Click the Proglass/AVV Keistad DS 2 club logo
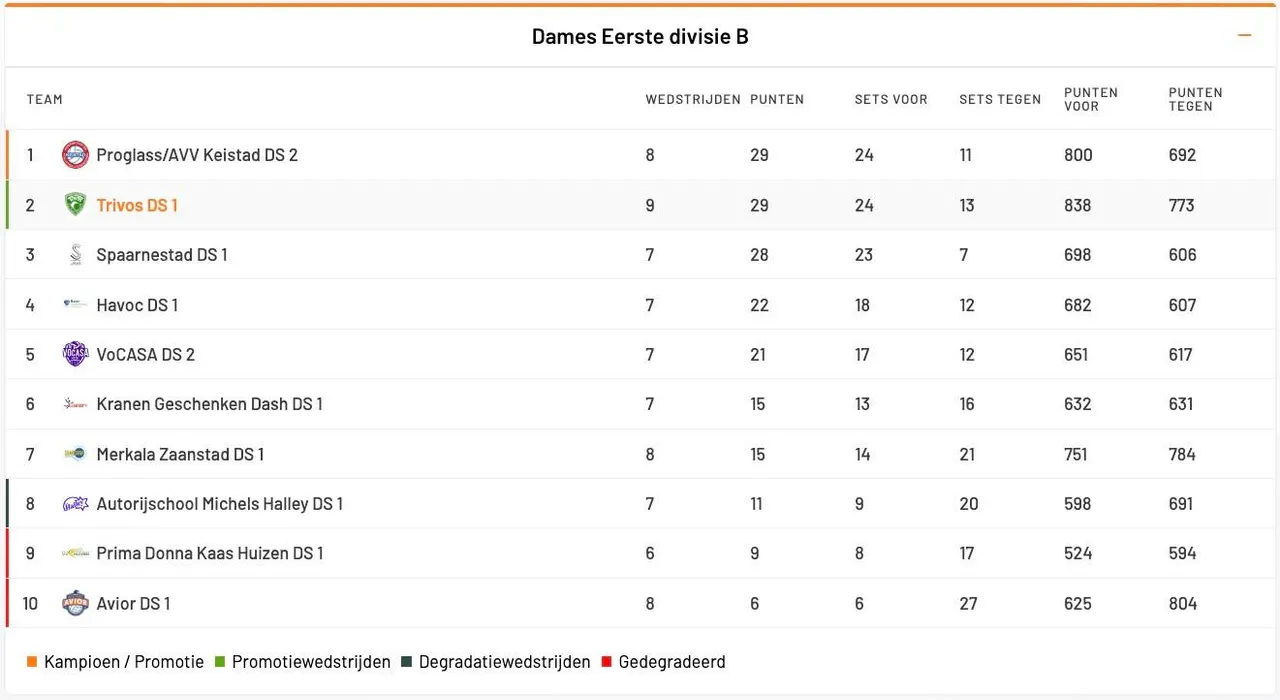The width and height of the screenshot is (1280, 700). coord(75,155)
